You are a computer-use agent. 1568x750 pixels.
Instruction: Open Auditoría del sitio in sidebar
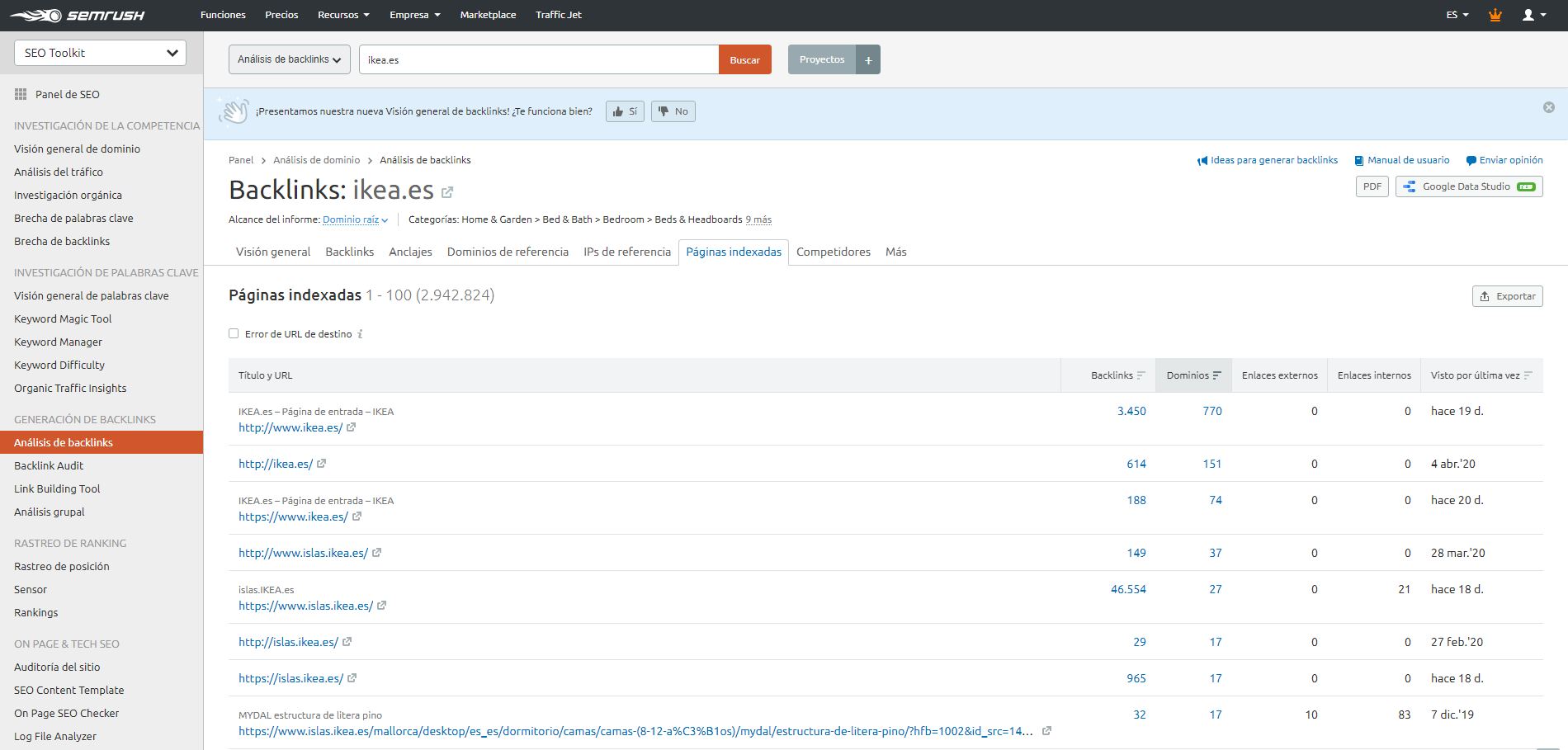click(x=57, y=667)
